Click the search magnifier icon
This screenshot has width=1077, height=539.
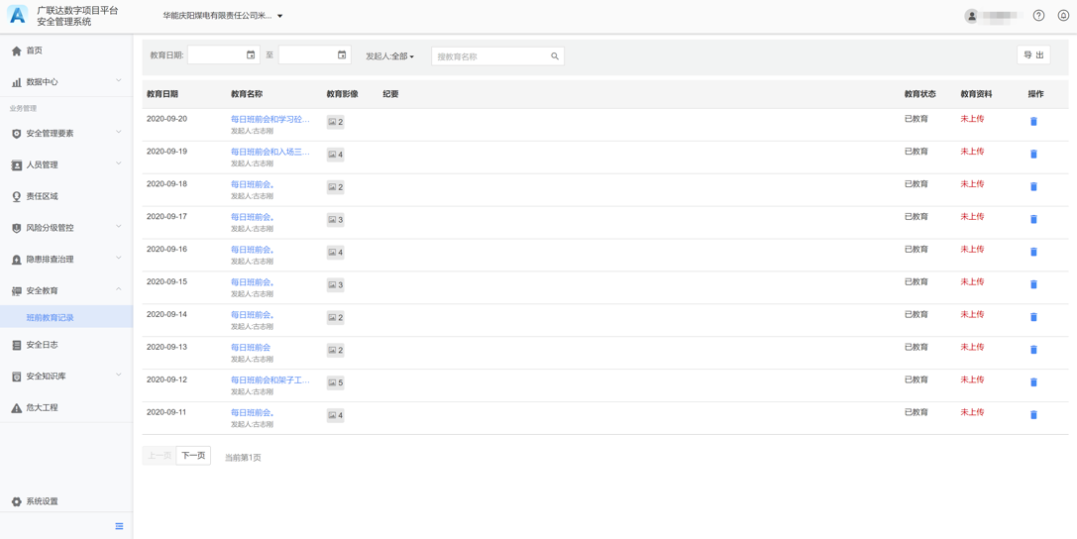coord(555,56)
